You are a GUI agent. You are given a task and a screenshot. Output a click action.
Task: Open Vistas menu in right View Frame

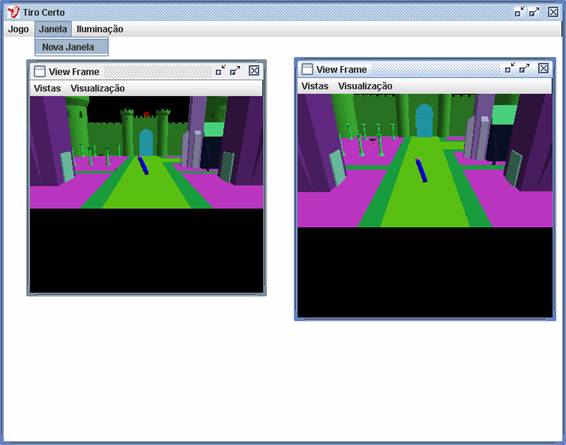coord(315,86)
